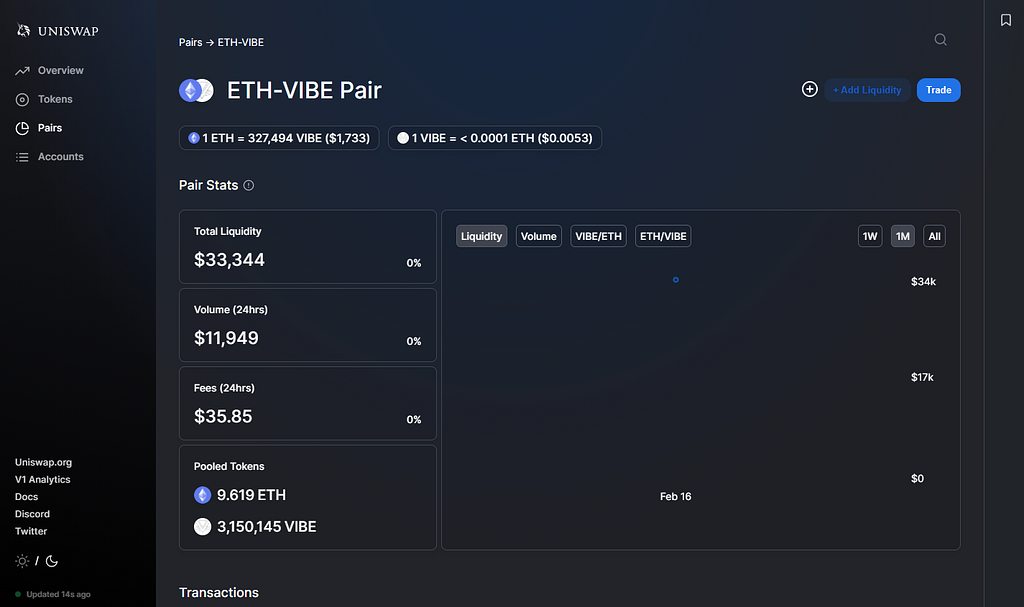Click the Overview trend-line icon

tap(22, 71)
